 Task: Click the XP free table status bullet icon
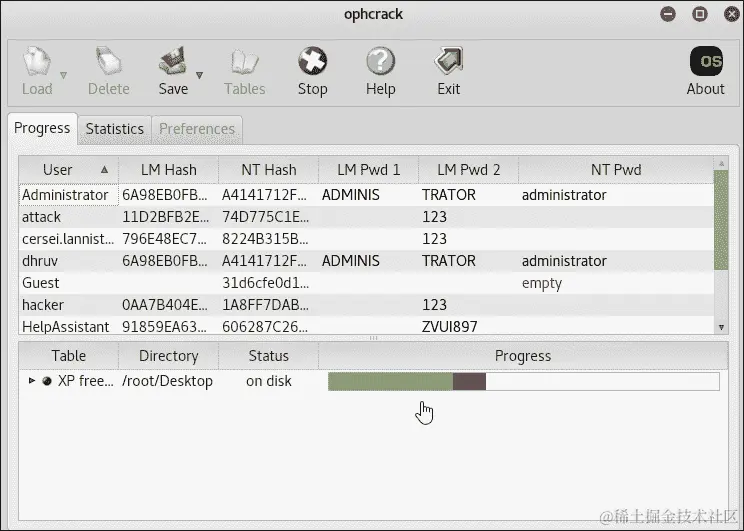46,381
